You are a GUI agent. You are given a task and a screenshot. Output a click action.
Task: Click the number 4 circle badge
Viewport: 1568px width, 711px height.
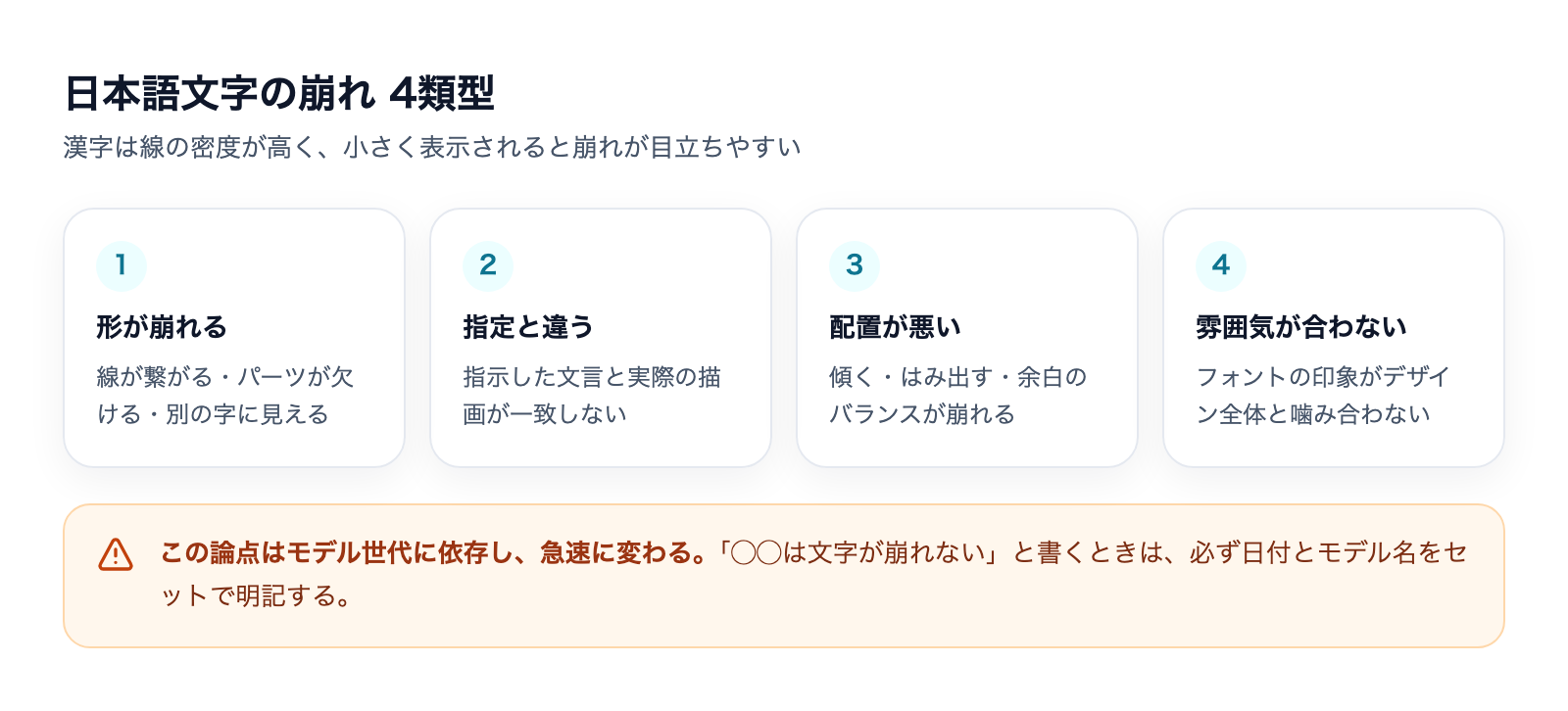tap(1221, 265)
